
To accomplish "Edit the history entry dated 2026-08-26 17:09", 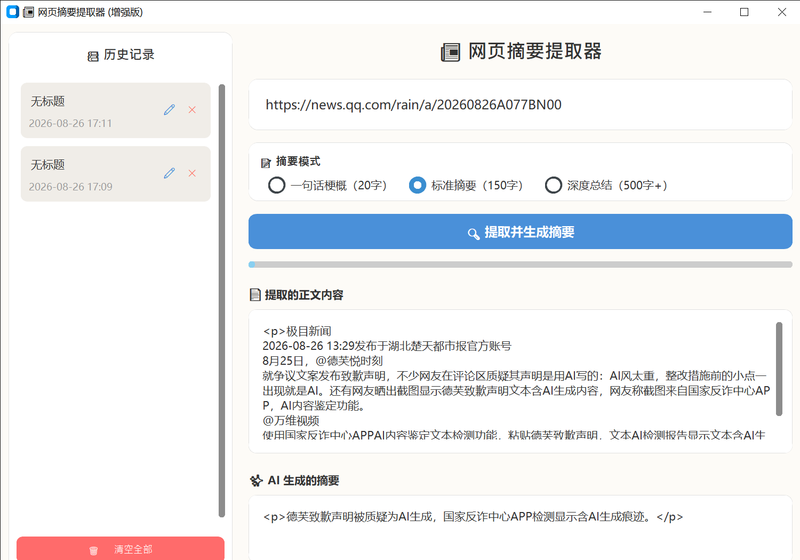I will click(x=169, y=173).
